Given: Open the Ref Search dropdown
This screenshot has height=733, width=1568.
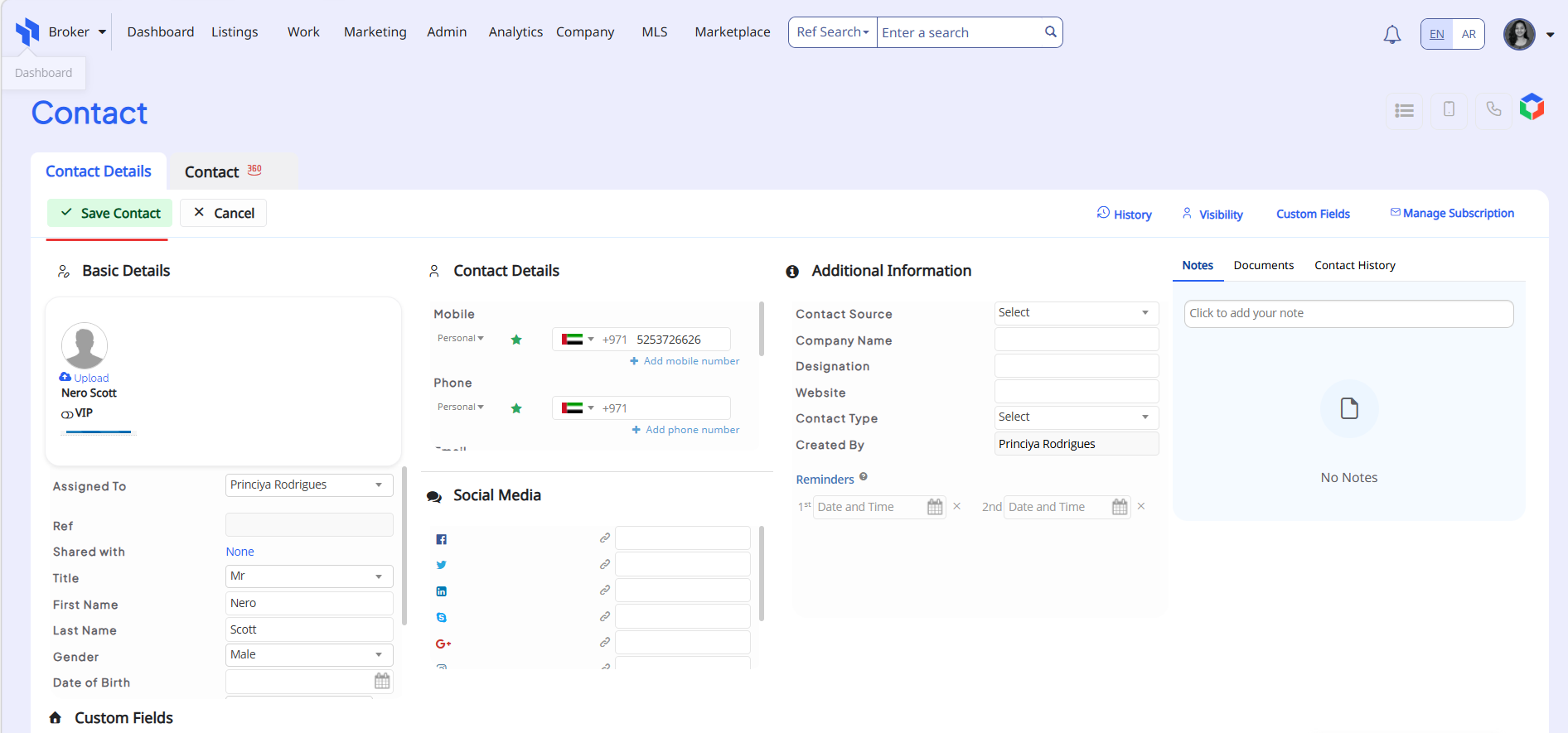Looking at the screenshot, I should (832, 32).
